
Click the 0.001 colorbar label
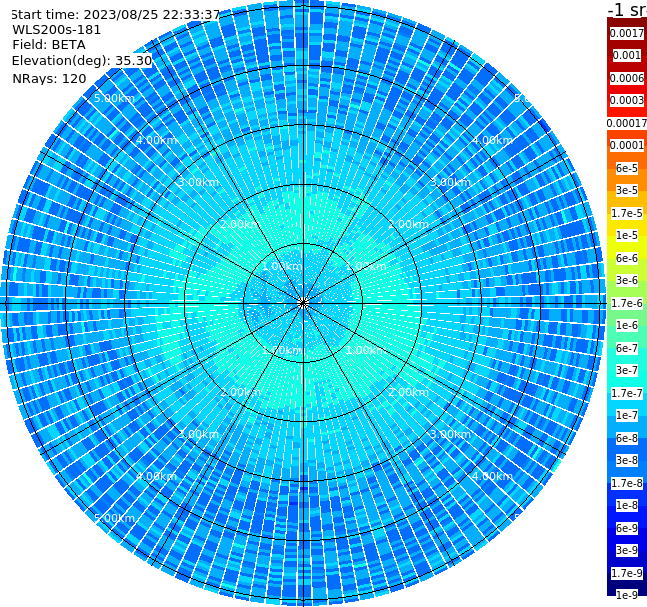pos(627,55)
